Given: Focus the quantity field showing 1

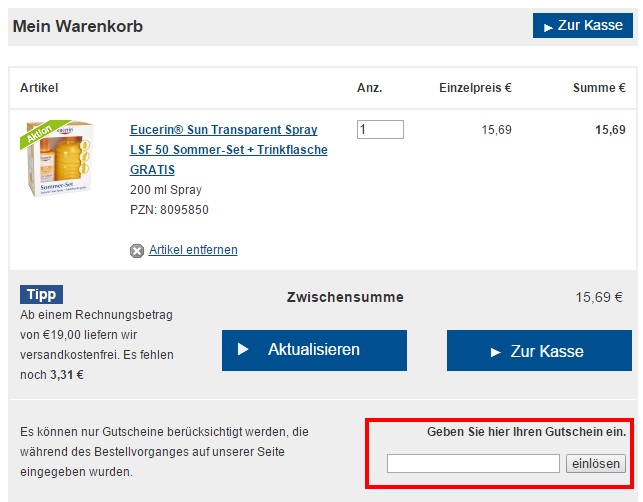Looking at the screenshot, I should [380, 130].
